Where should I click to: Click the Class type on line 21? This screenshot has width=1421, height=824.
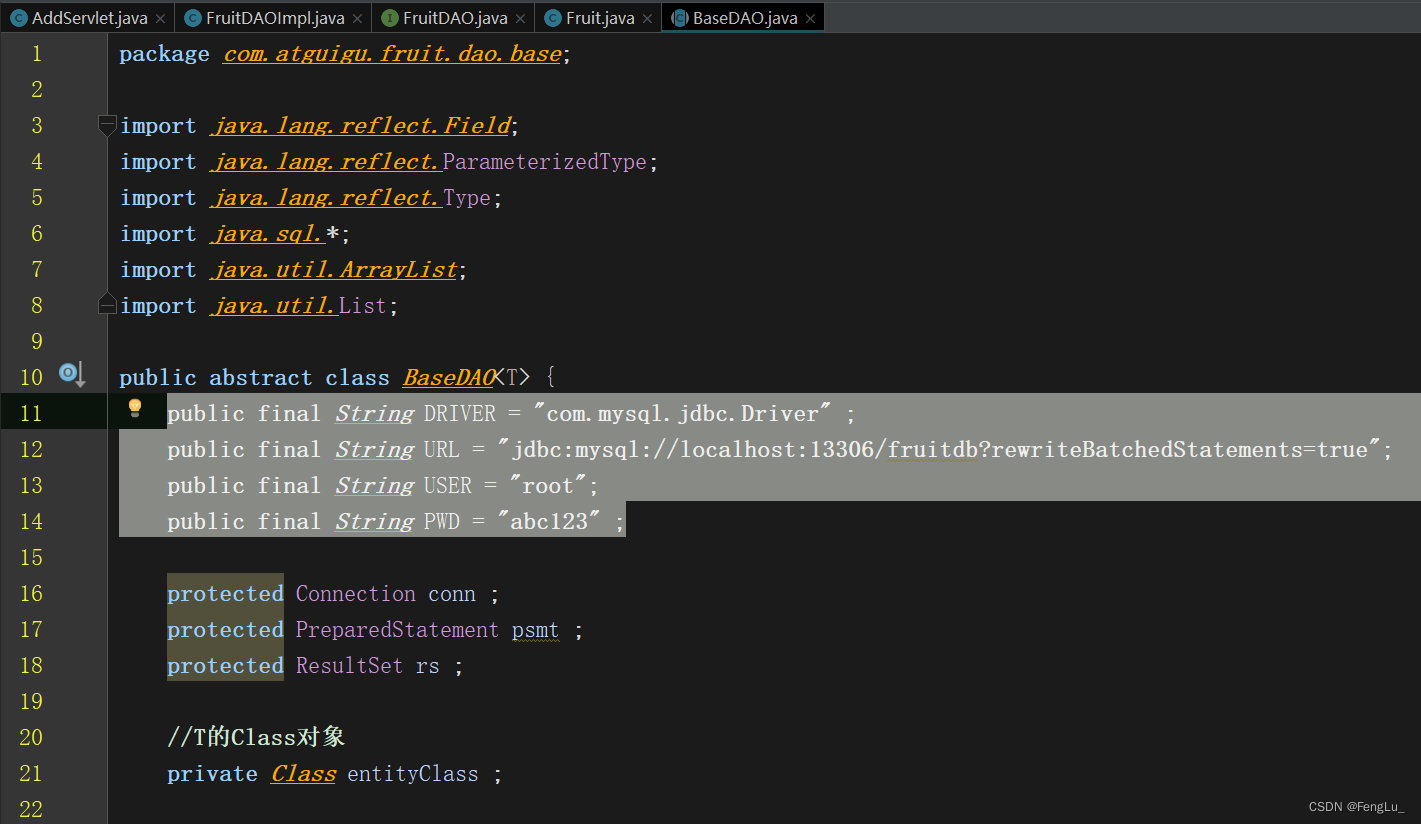click(303, 774)
